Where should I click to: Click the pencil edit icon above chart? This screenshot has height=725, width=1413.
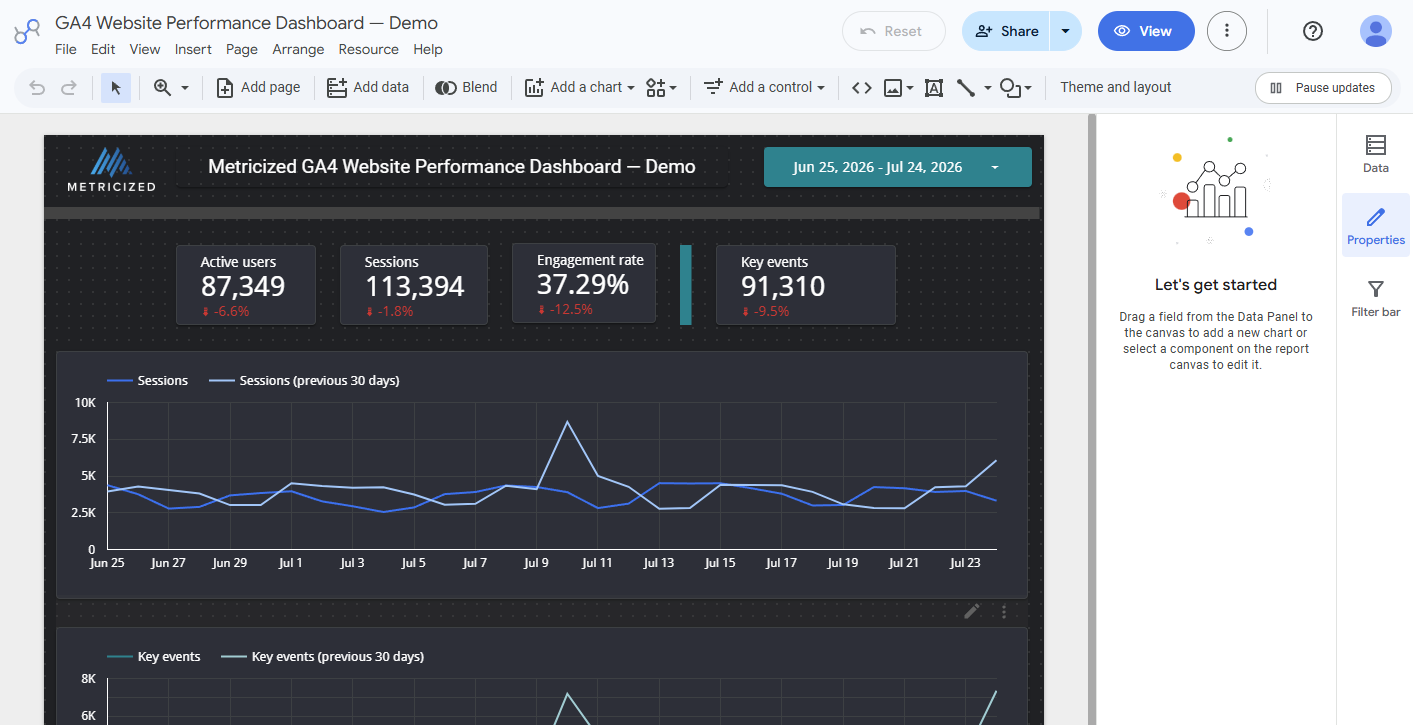(972, 611)
